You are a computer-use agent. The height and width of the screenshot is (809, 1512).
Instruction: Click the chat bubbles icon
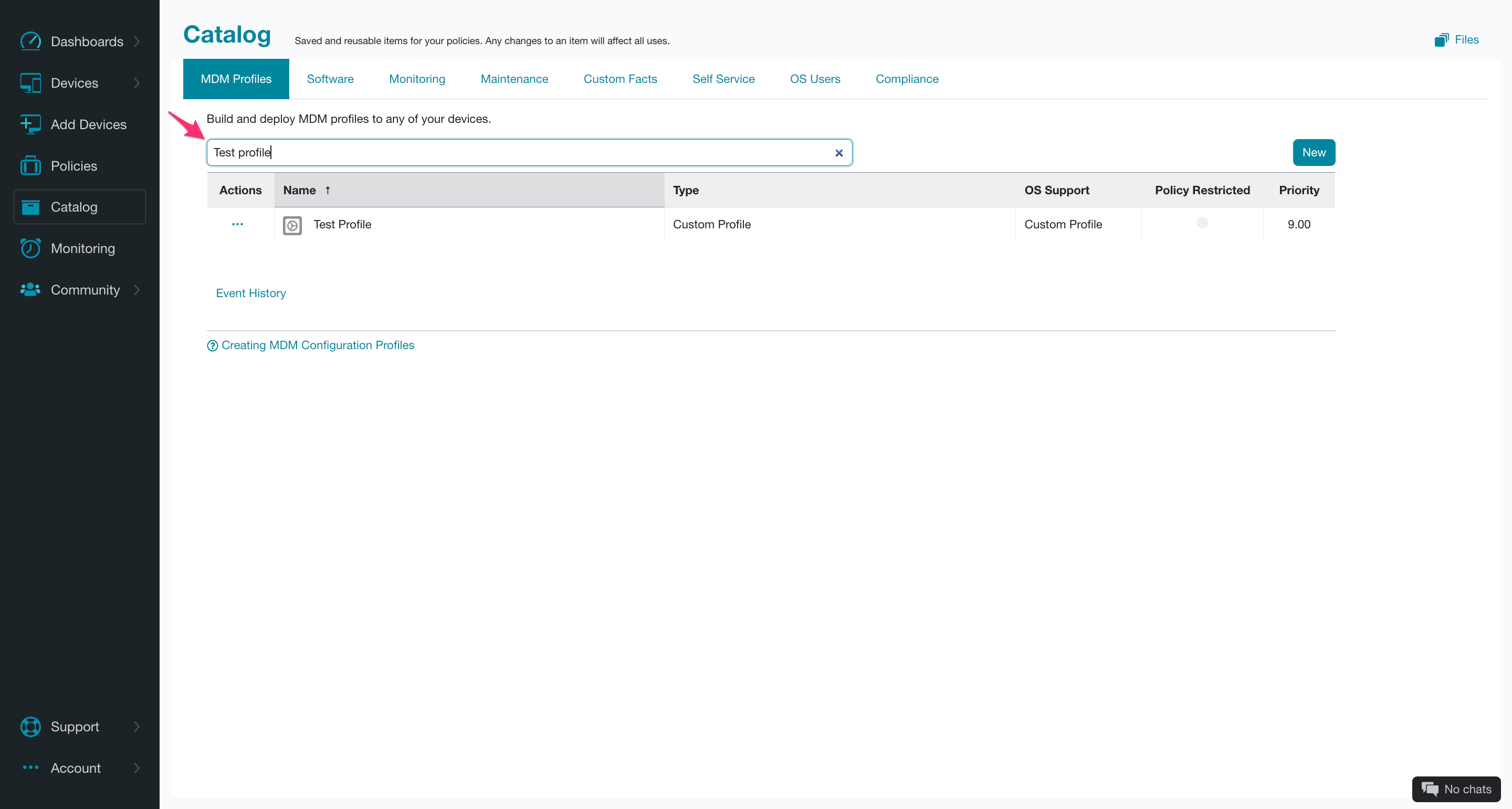[x=1430, y=789]
